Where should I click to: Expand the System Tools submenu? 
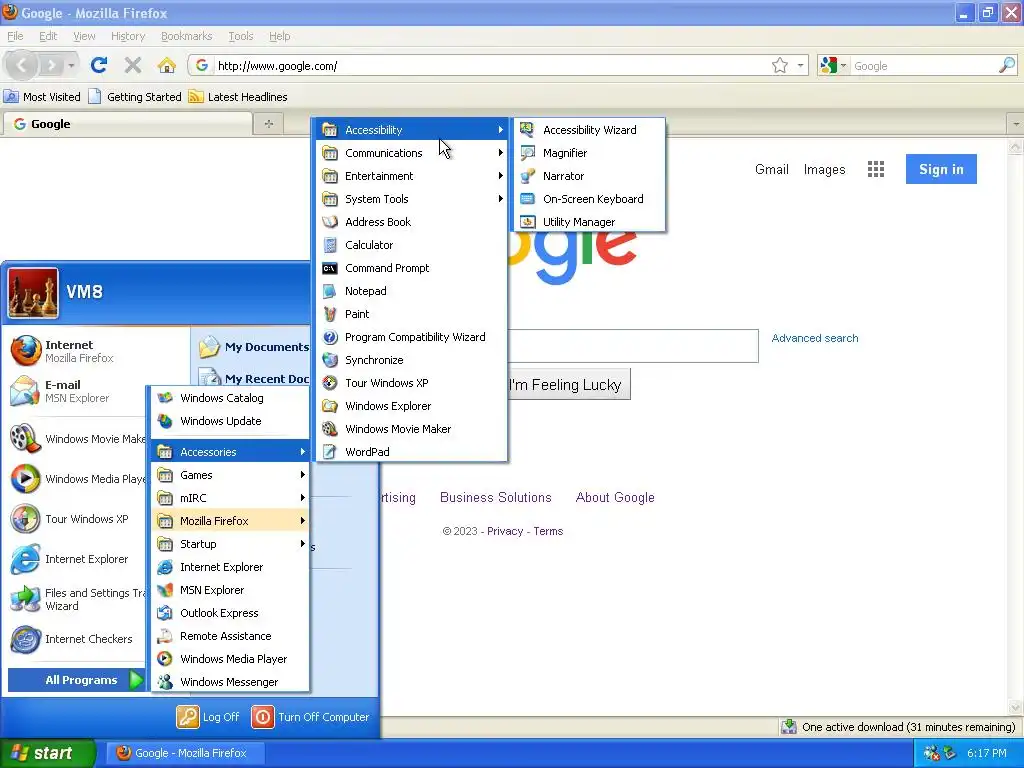(x=411, y=199)
